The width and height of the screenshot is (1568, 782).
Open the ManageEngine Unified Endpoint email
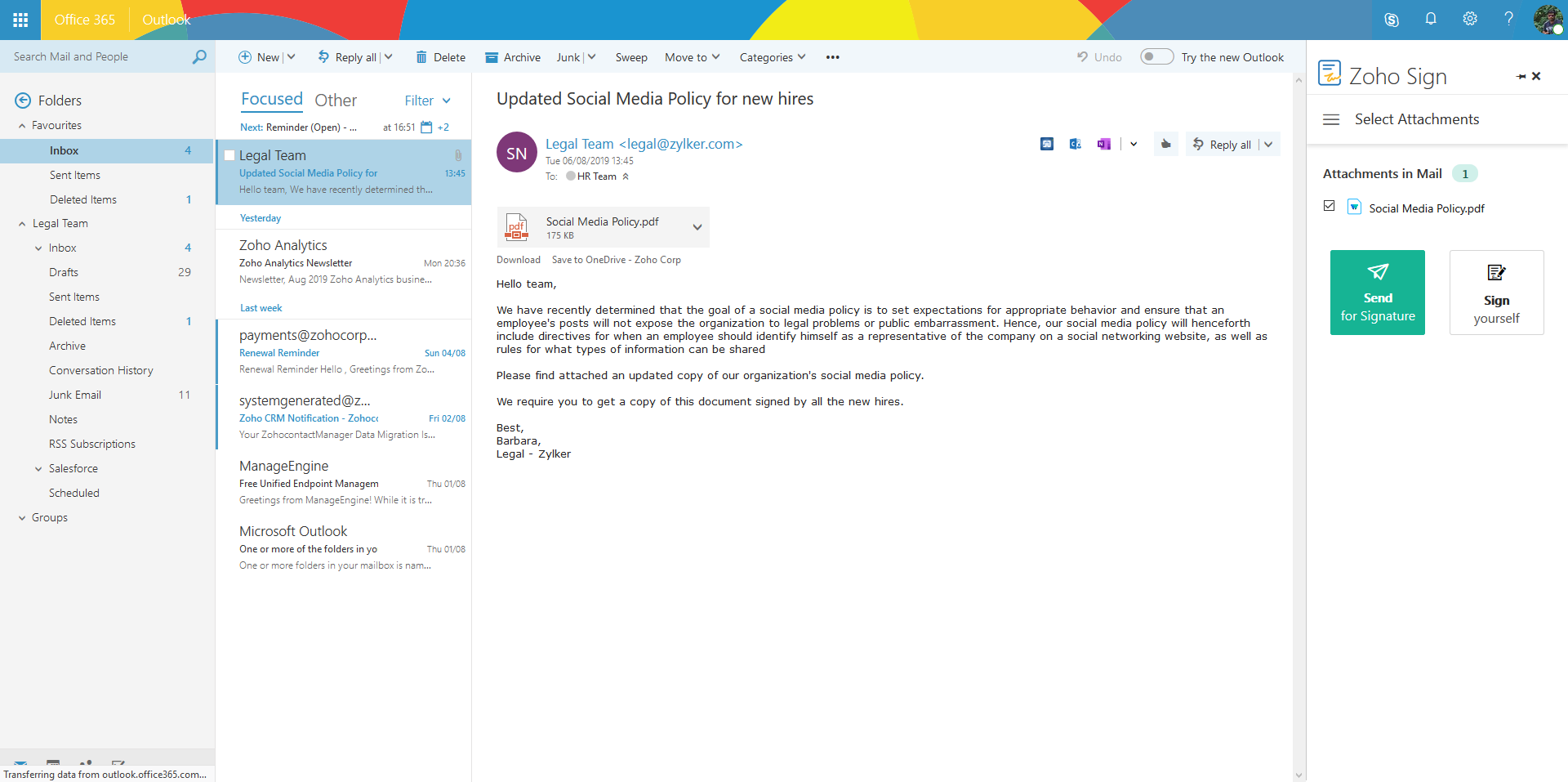click(344, 483)
